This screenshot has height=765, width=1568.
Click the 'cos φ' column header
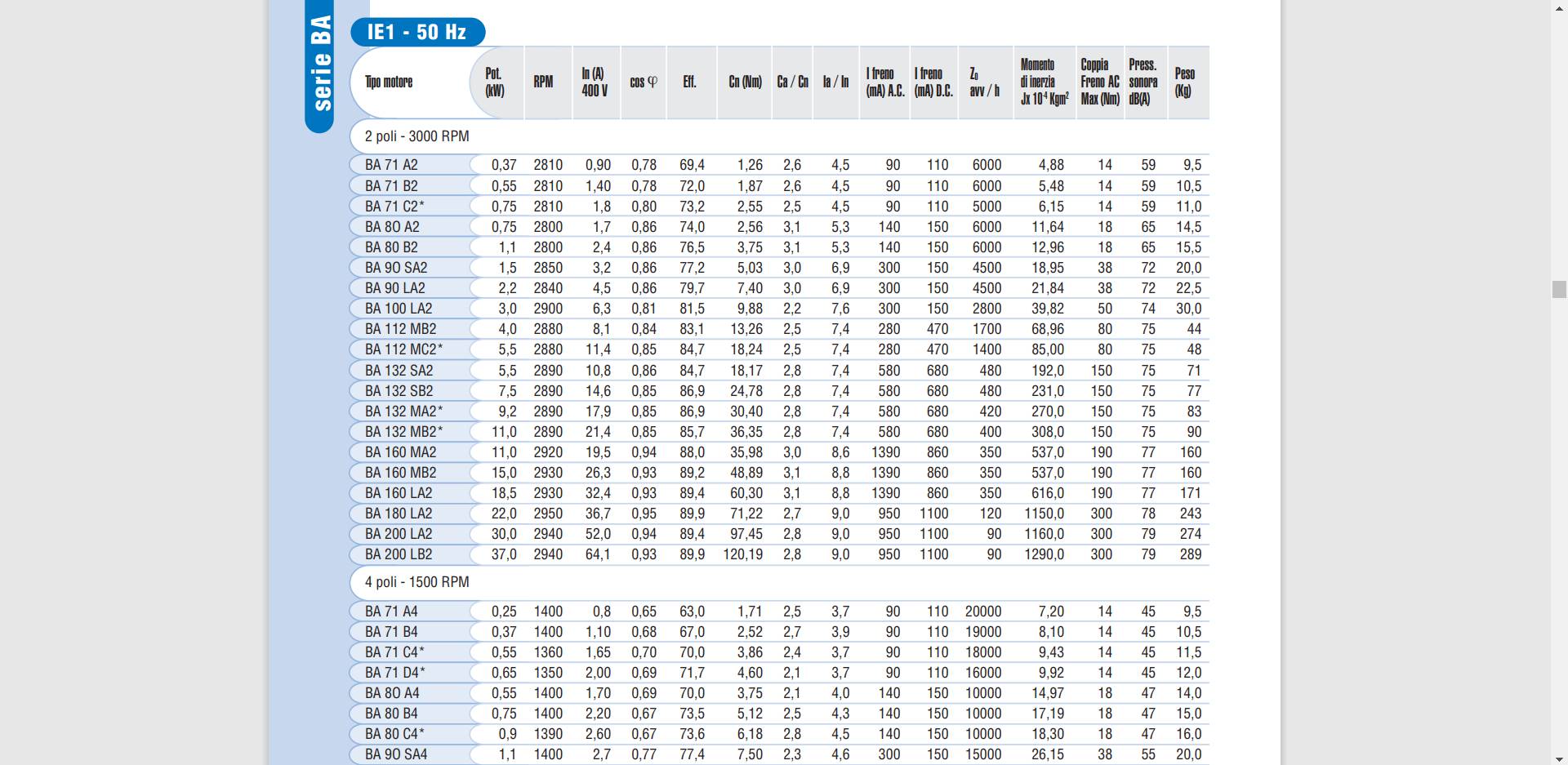pyautogui.click(x=644, y=82)
